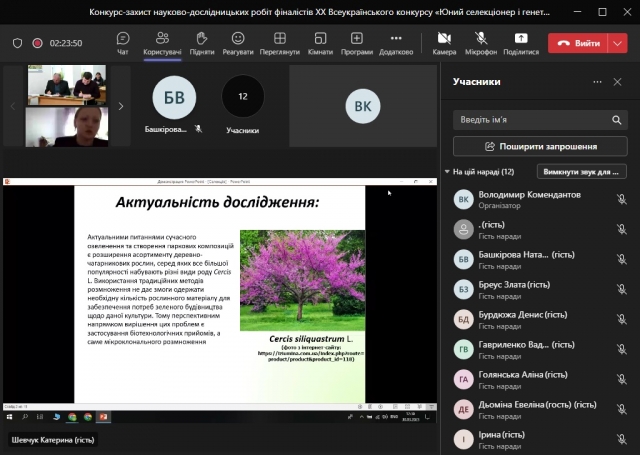640x455 pixels.
Task: Open Переглянути (View) layout options
Action: pos(278,42)
